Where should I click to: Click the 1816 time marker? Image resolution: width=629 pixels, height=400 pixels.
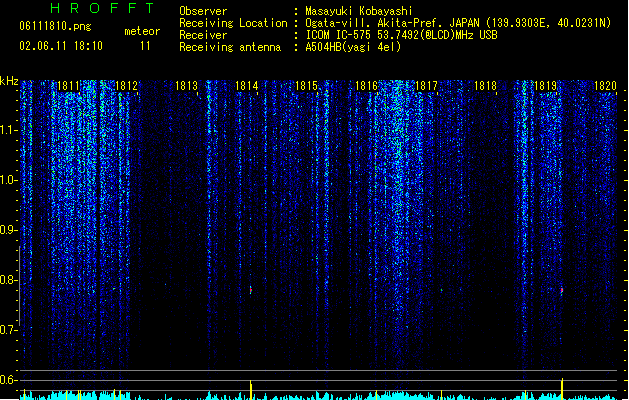pyautogui.click(x=366, y=86)
